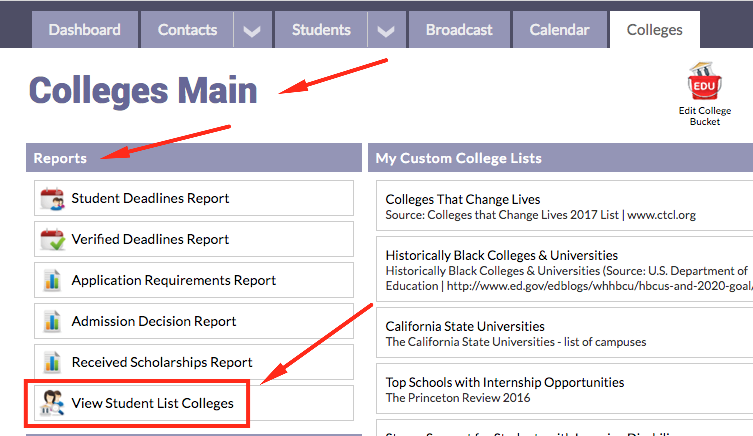Open View Student List Colleges
This screenshot has height=436, width=753.
click(194, 403)
